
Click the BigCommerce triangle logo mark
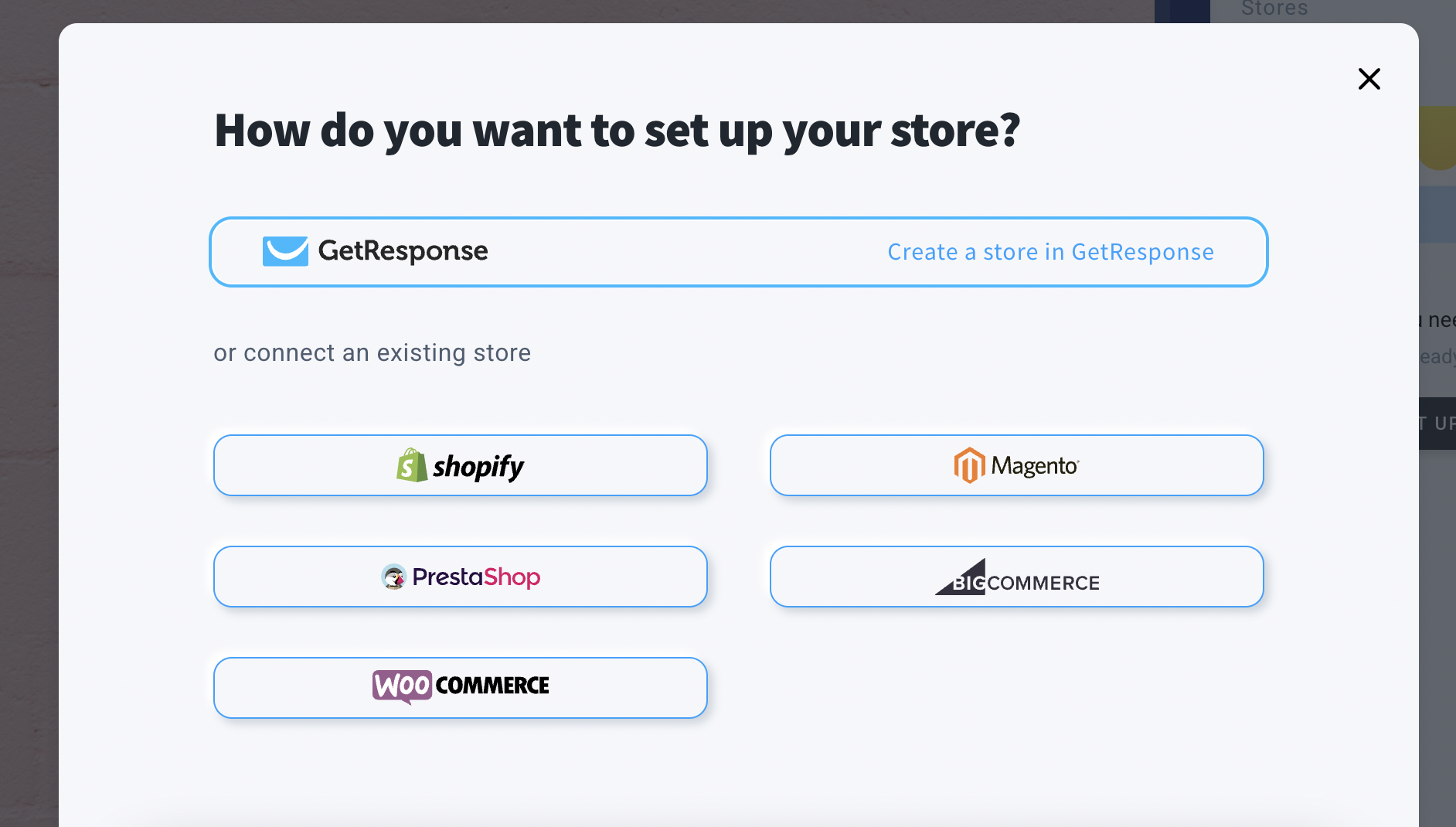[962, 577]
